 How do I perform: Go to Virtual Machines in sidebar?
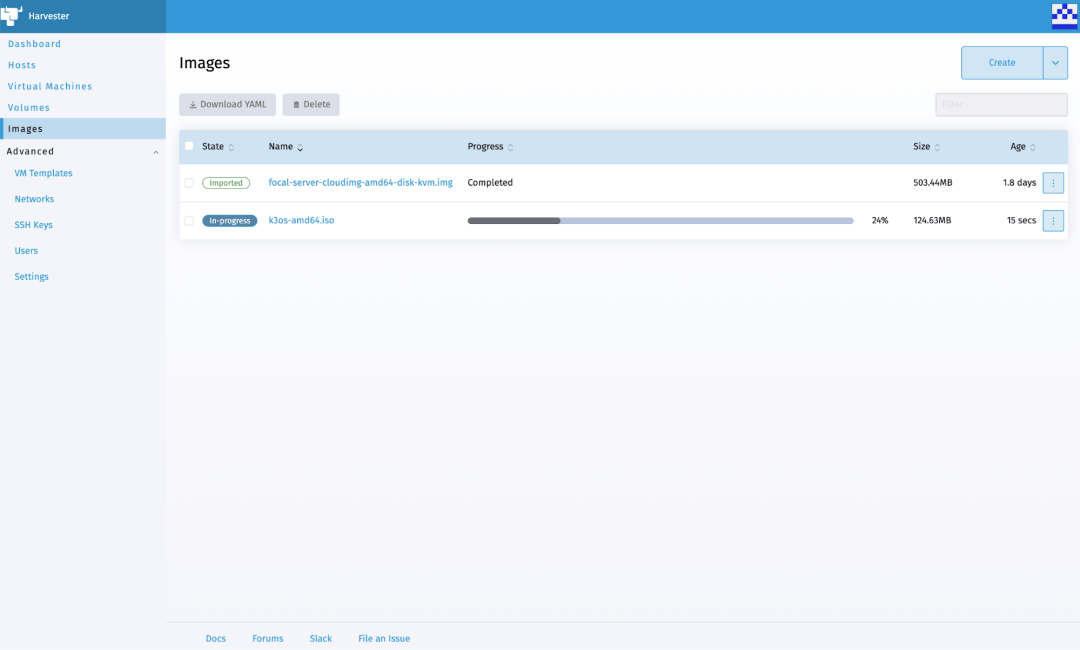[x=50, y=86]
